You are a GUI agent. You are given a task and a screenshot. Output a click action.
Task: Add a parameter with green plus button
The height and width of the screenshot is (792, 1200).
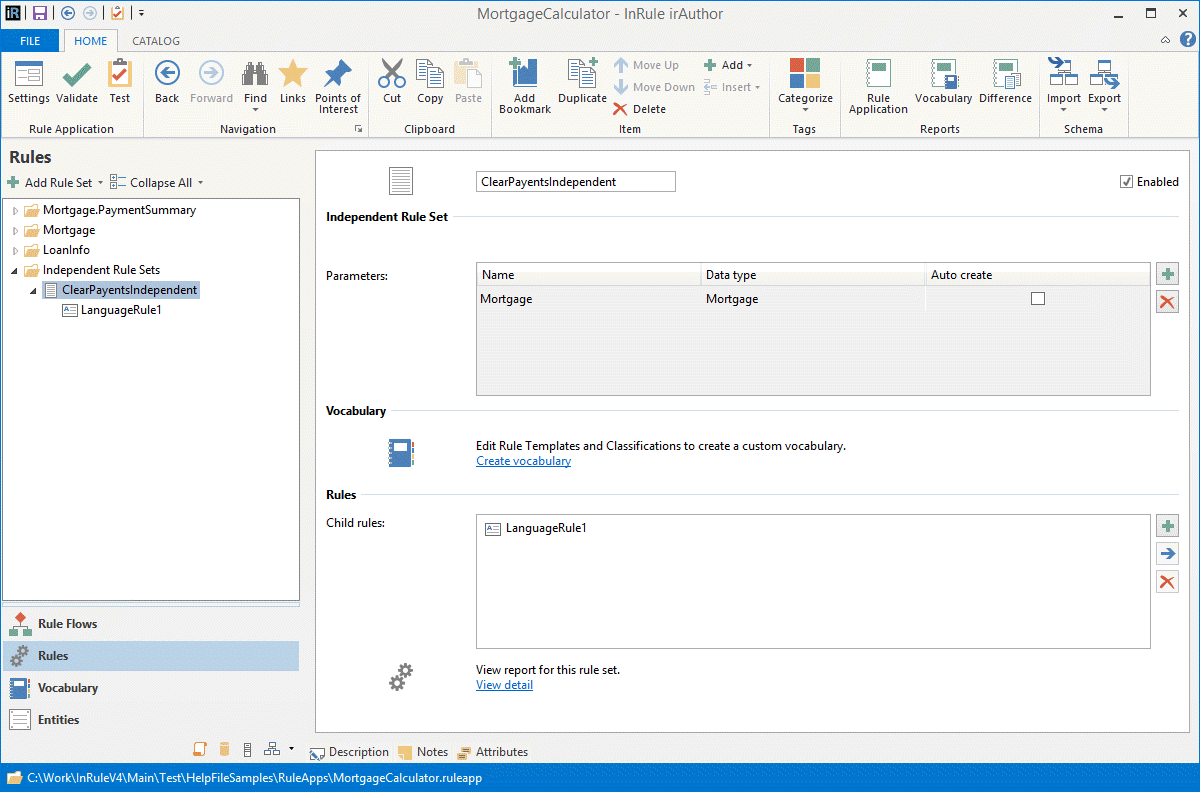[1167, 274]
